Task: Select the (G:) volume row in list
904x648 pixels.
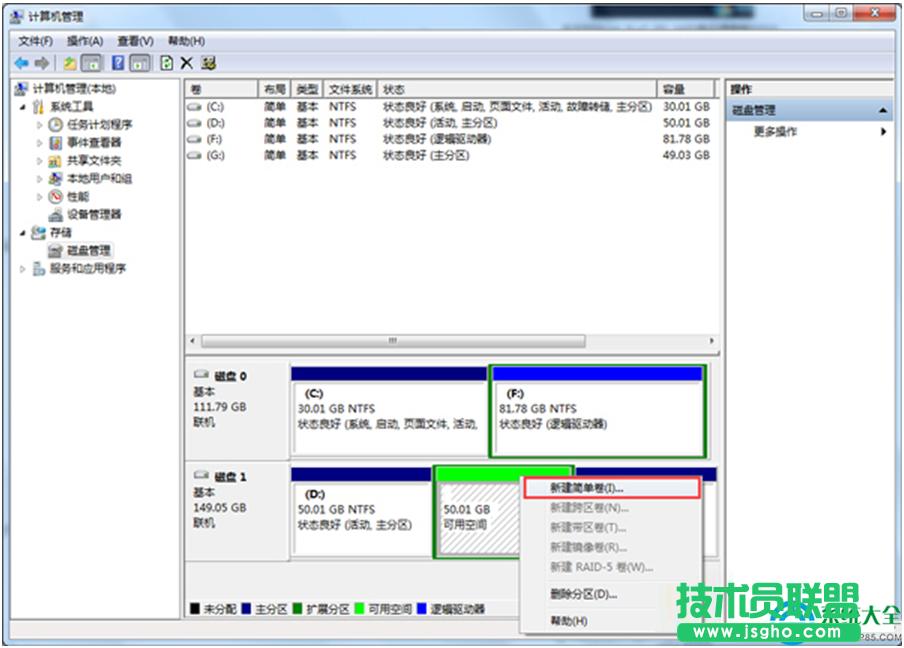Action: click(x=450, y=155)
